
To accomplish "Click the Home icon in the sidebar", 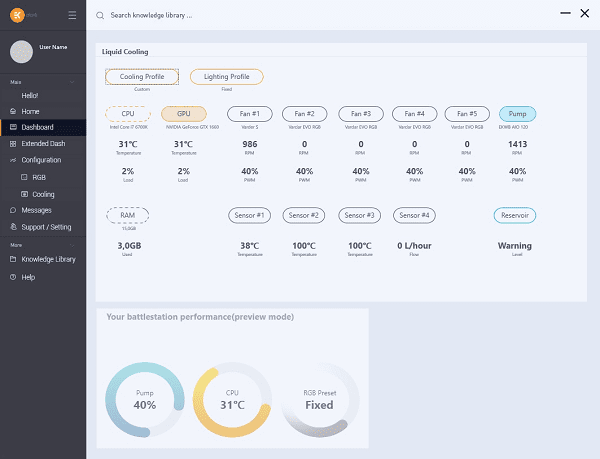I will click(12, 111).
